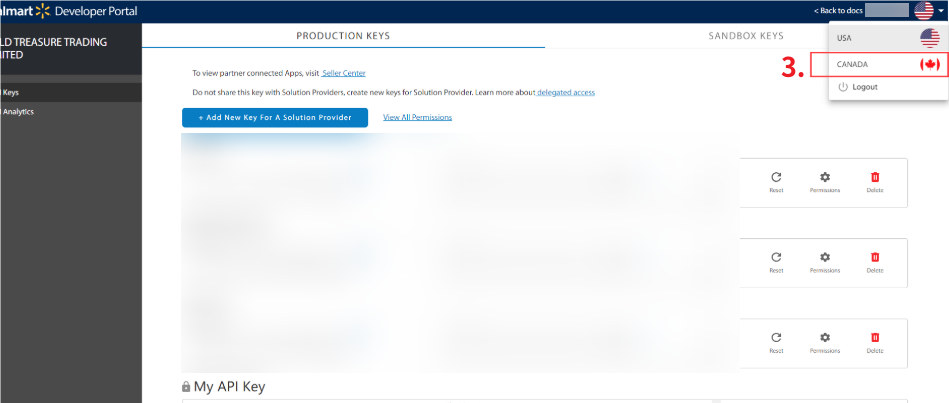Click the Walmart Developer Portal logo

(68, 11)
